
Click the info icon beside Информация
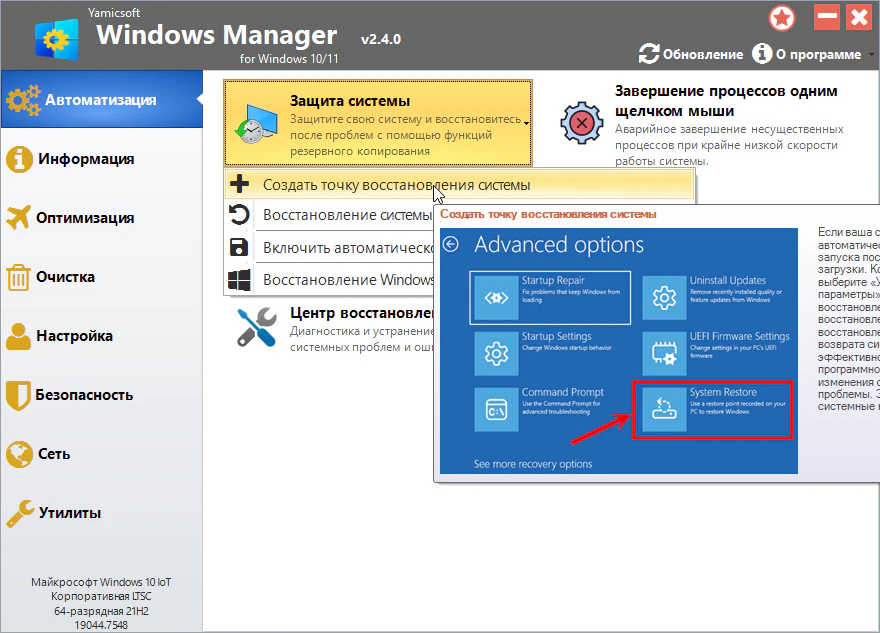click(x=19, y=159)
